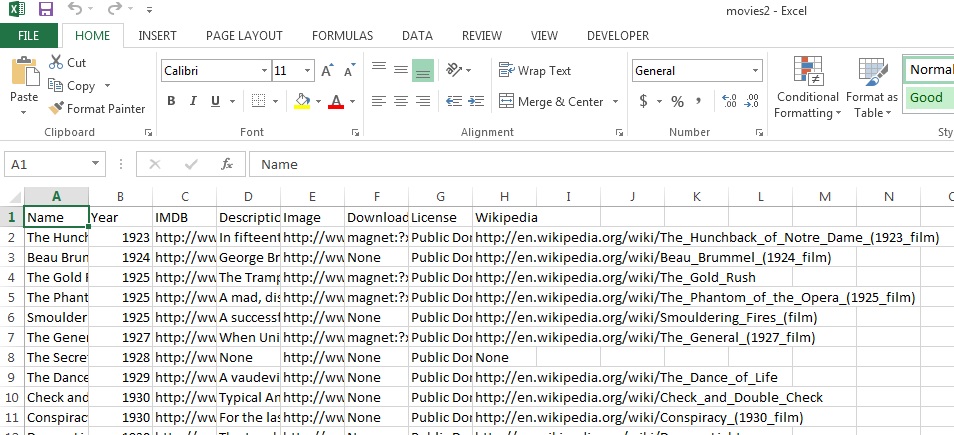Screen dimensions: 954x435
Task: Align text left
Action: click(379, 101)
